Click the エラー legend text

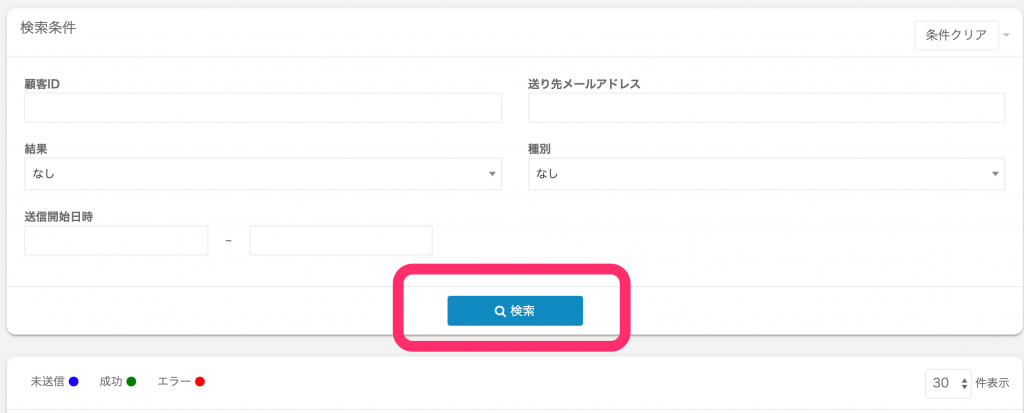(x=174, y=382)
